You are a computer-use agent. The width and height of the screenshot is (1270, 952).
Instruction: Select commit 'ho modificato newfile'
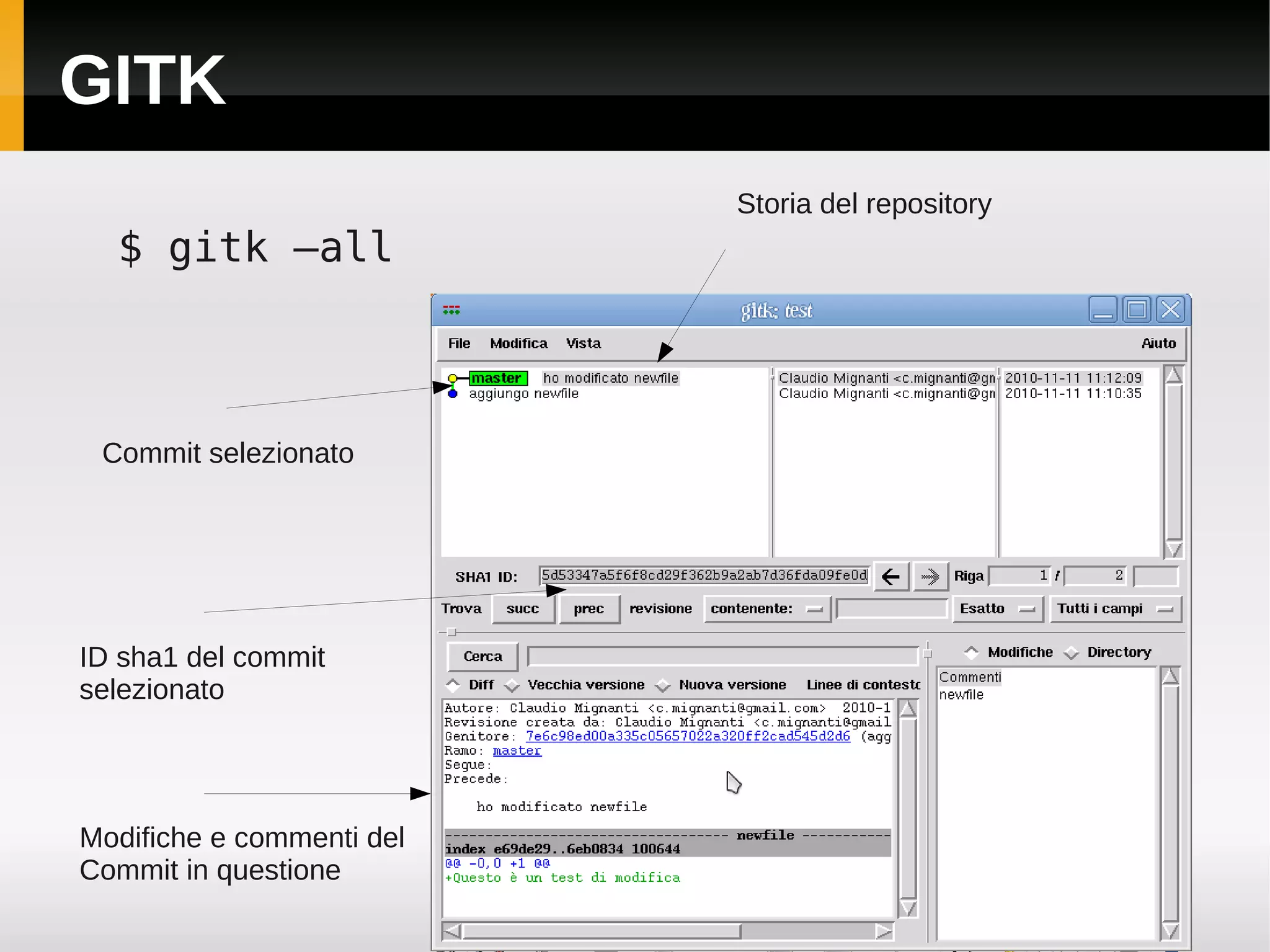611,378
